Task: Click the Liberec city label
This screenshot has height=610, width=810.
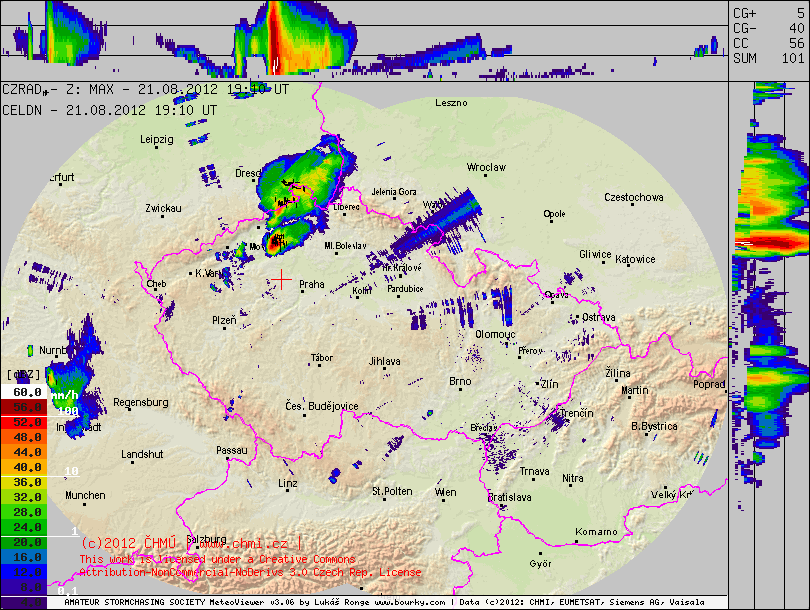Action: pos(346,207)
